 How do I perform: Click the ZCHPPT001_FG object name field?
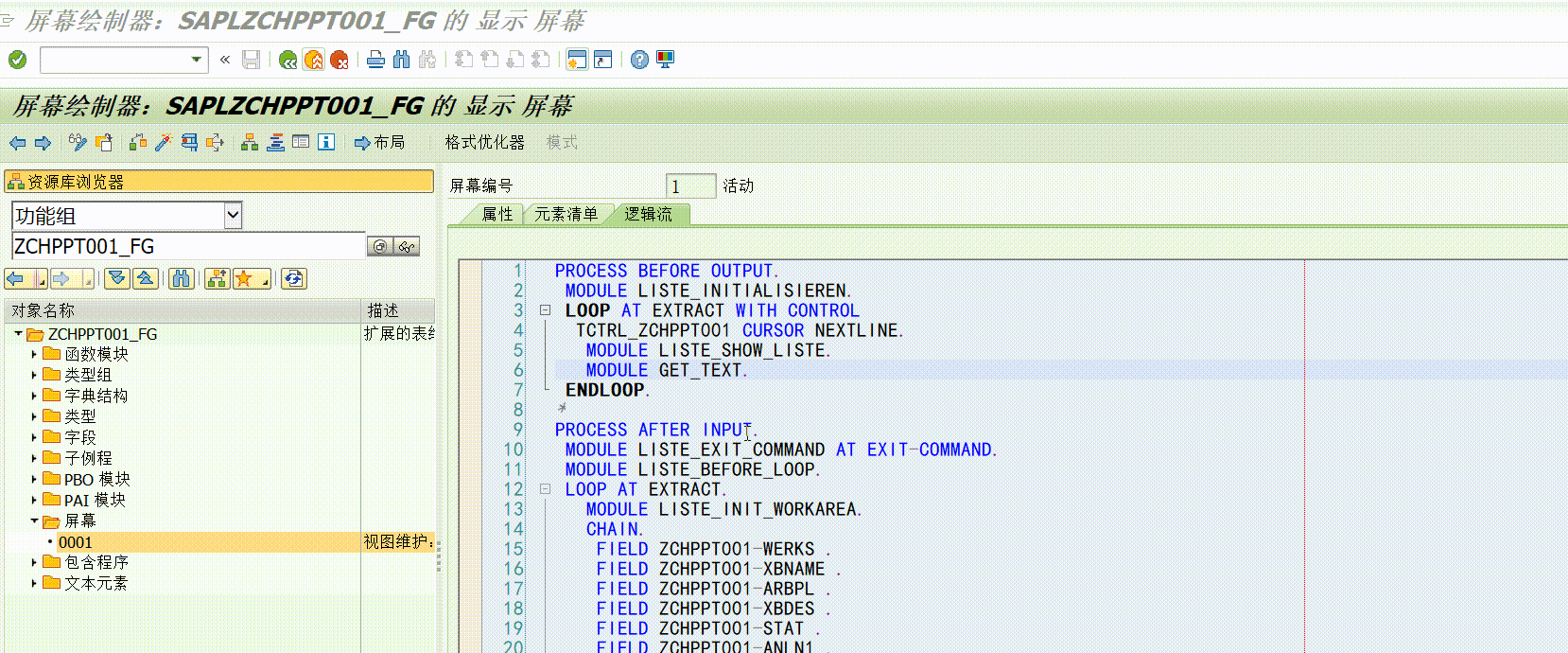tap(188, 247)
